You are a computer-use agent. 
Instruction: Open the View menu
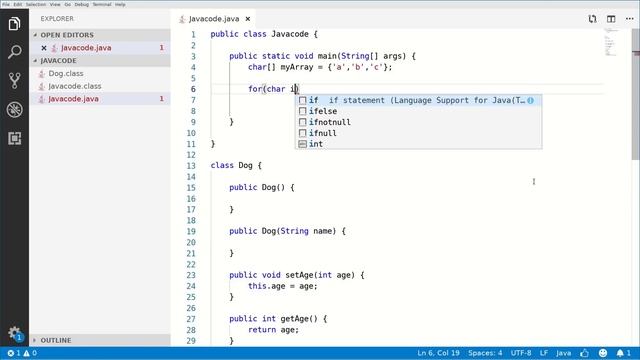coord(55,4)
